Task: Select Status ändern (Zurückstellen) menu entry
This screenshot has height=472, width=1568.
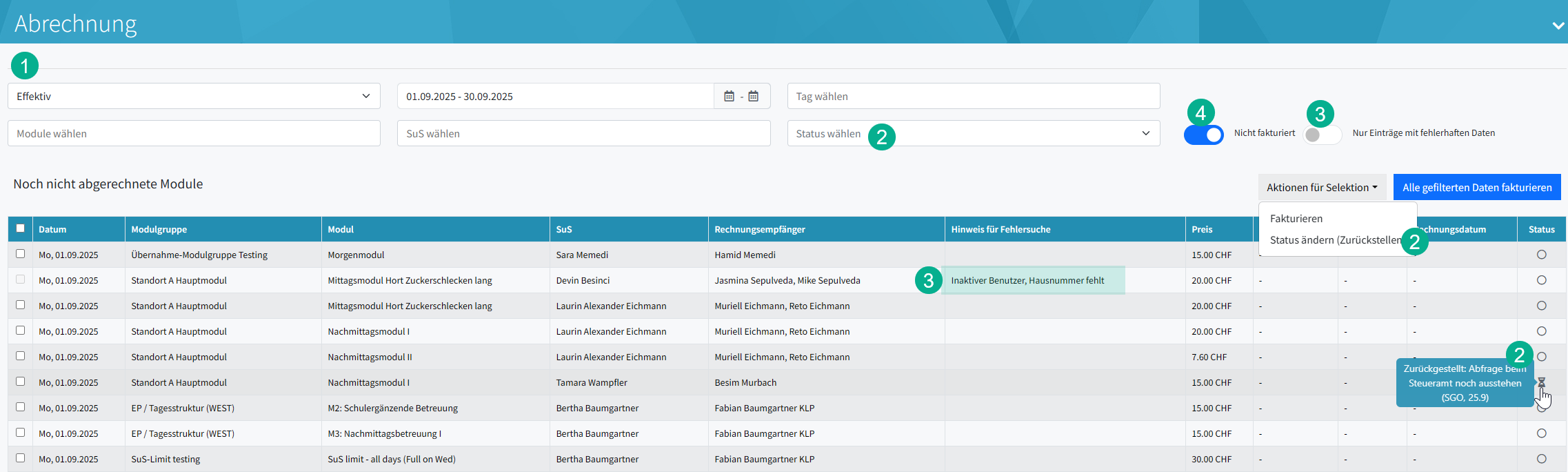Action: [x=1334, y=240]
